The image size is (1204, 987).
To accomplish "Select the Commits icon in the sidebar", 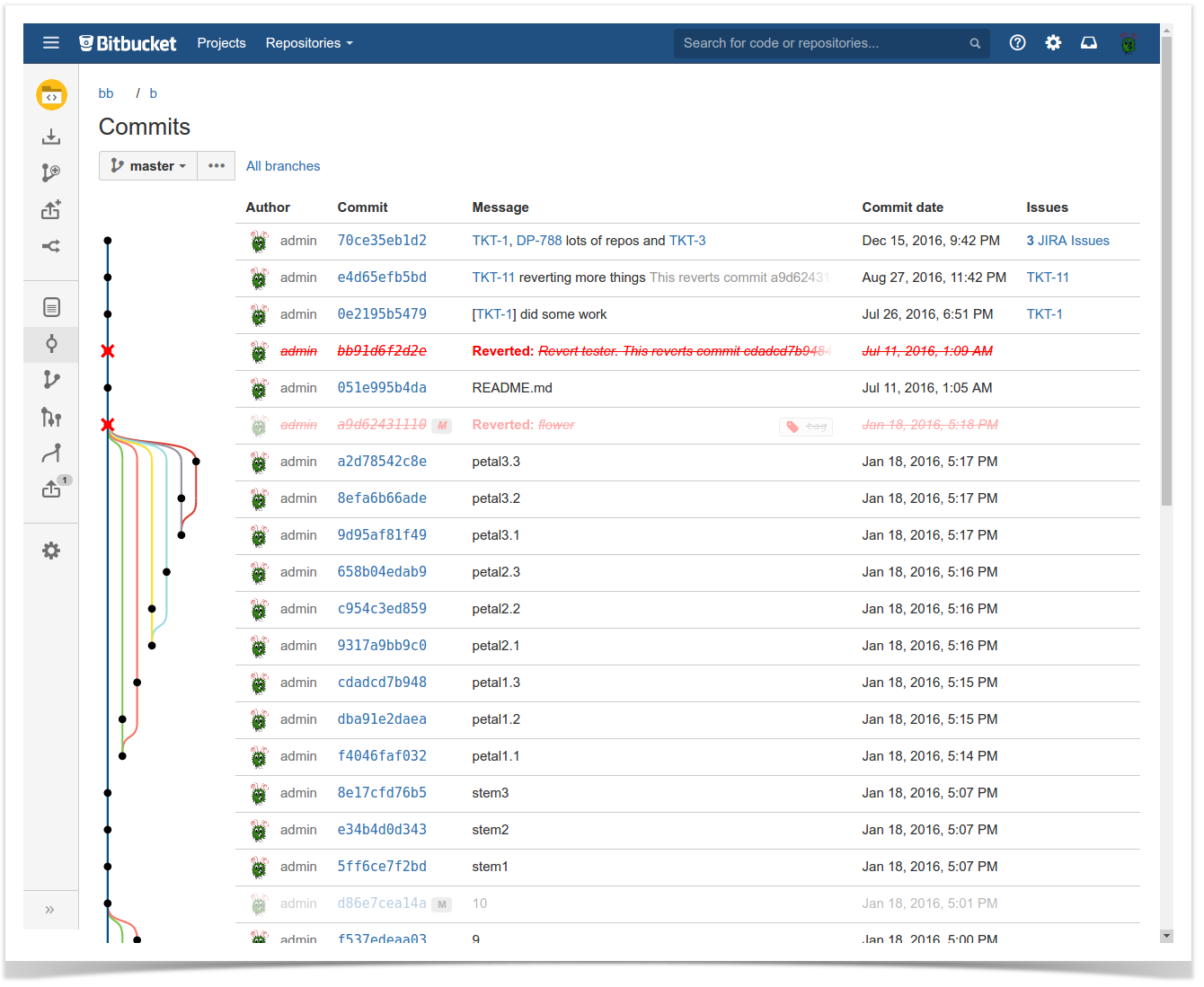I will coord(51,344).
